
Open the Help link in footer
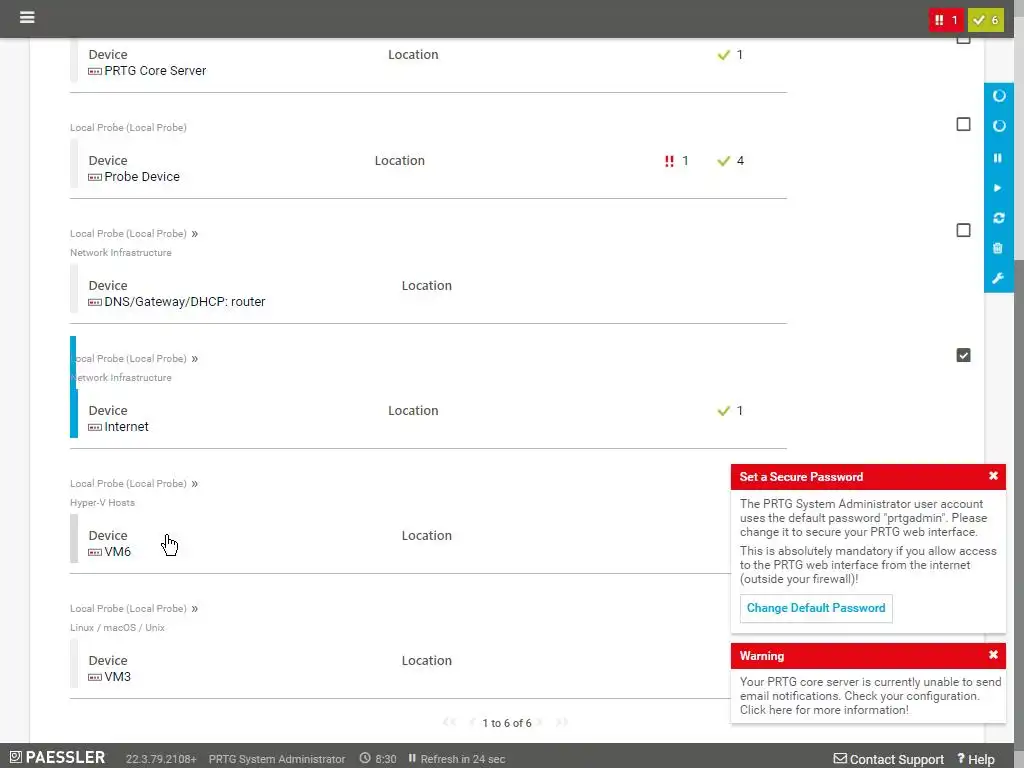(976, 759)
